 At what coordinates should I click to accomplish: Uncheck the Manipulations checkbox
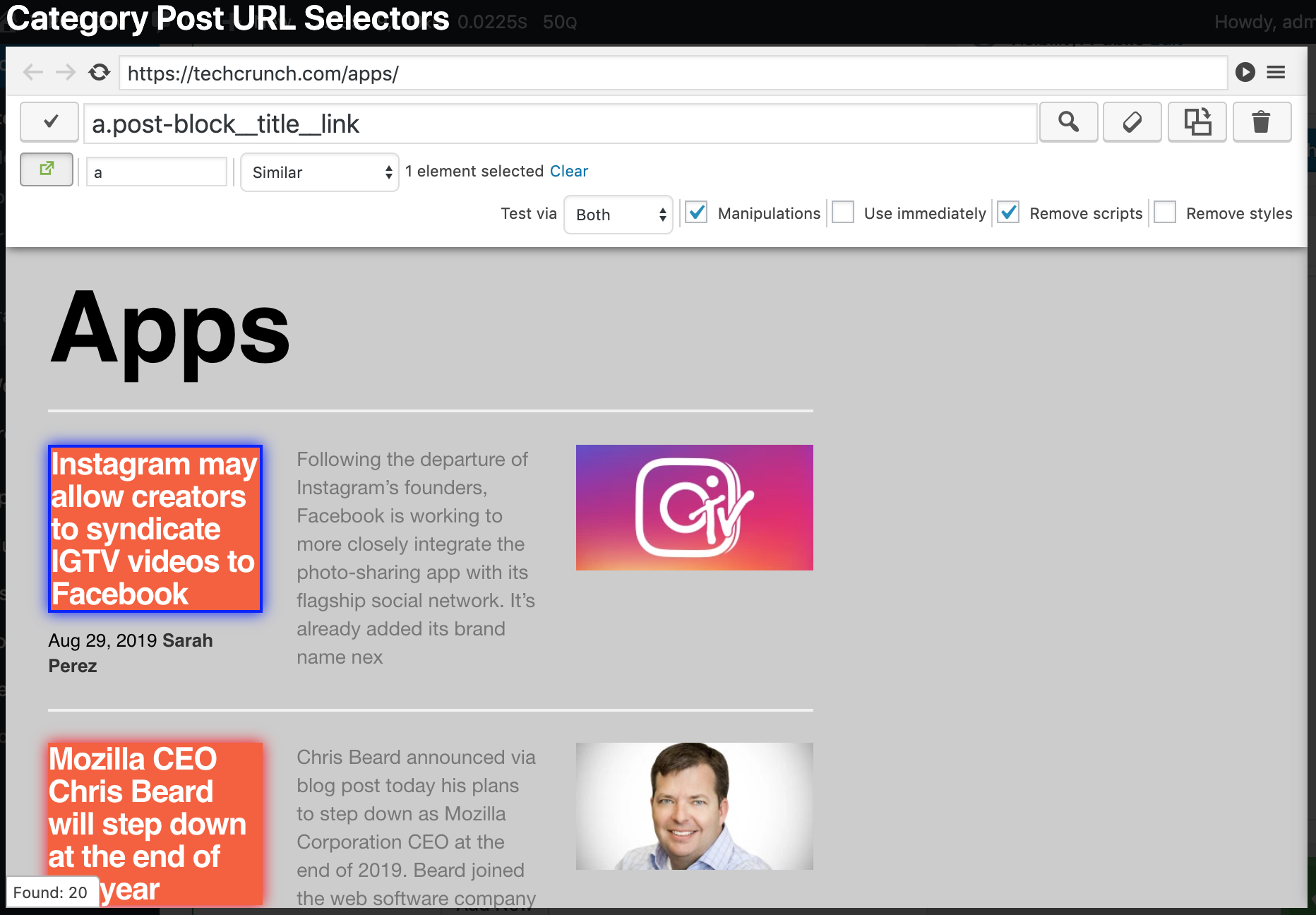[697, 213]
